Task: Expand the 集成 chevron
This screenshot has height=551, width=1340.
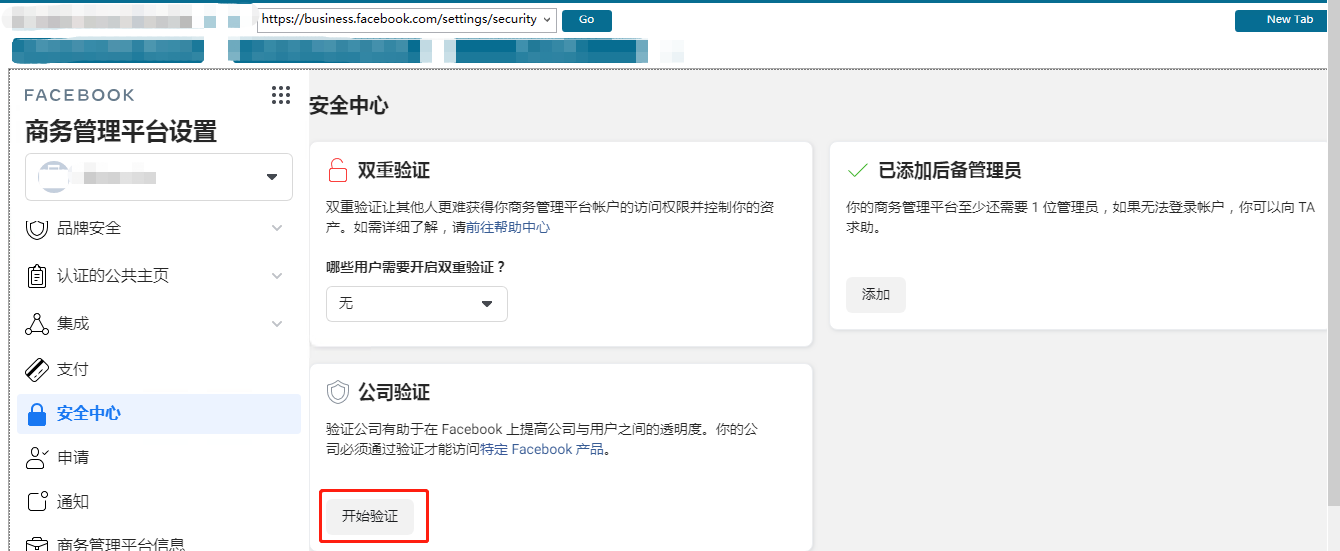Action: tap(277, 324)
